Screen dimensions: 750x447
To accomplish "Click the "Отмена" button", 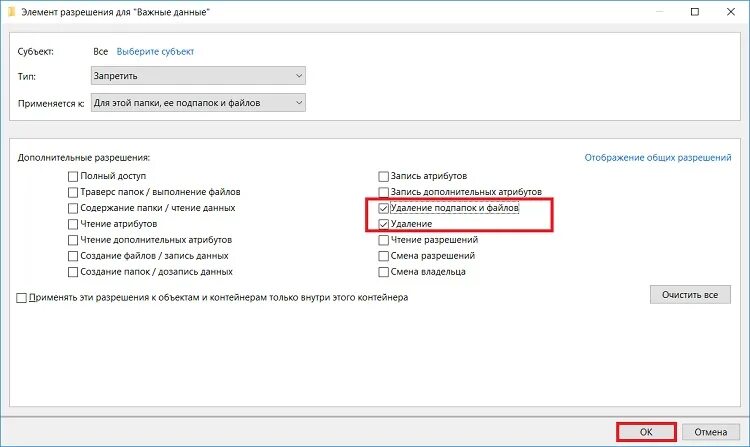I will click(x=711, y=432).
